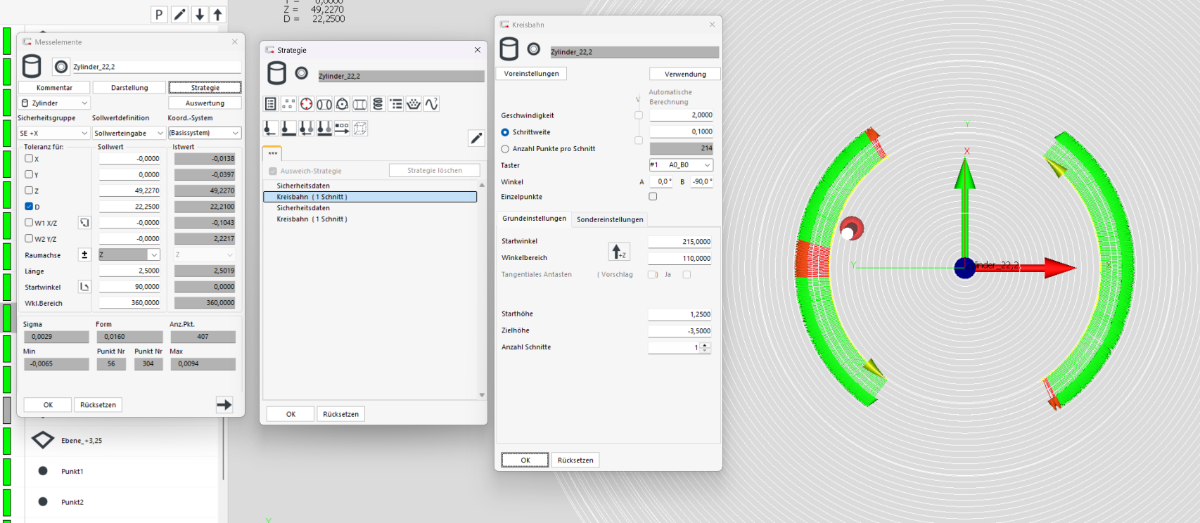
Task: Click the pencil edit icon in Strategie window
Action: (476, 139)
